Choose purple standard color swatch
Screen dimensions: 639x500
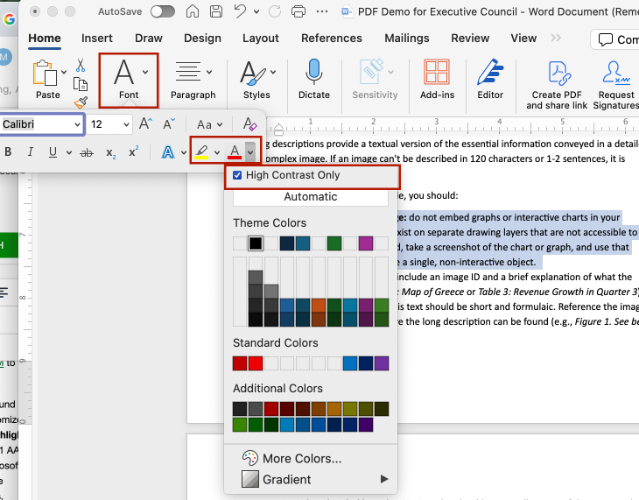[x=381, y=363]
